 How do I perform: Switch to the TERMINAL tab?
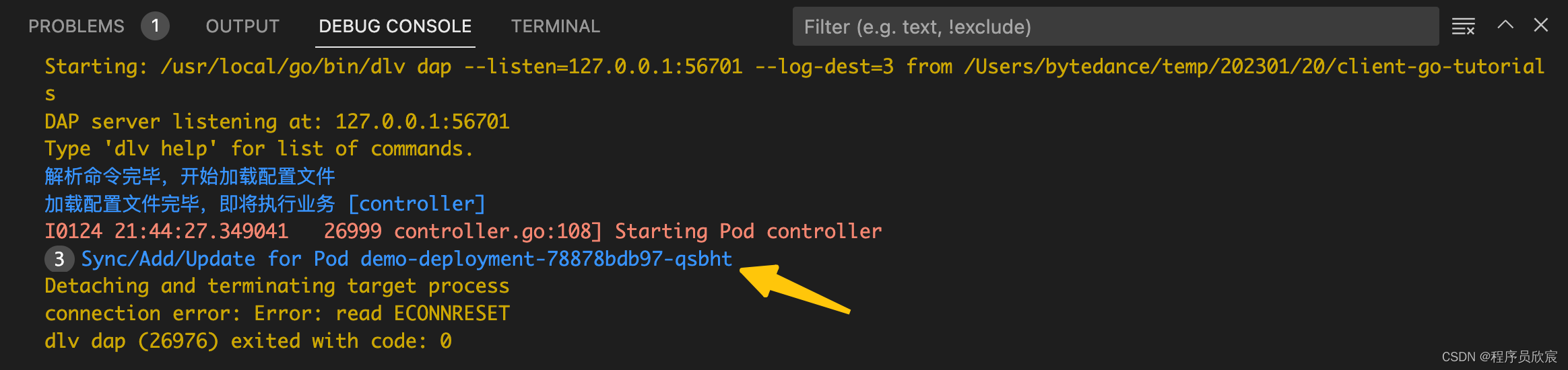555,26
